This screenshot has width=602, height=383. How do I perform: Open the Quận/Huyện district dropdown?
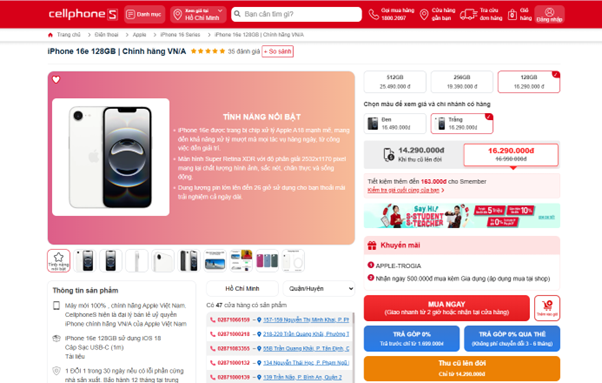pos(319,289)
